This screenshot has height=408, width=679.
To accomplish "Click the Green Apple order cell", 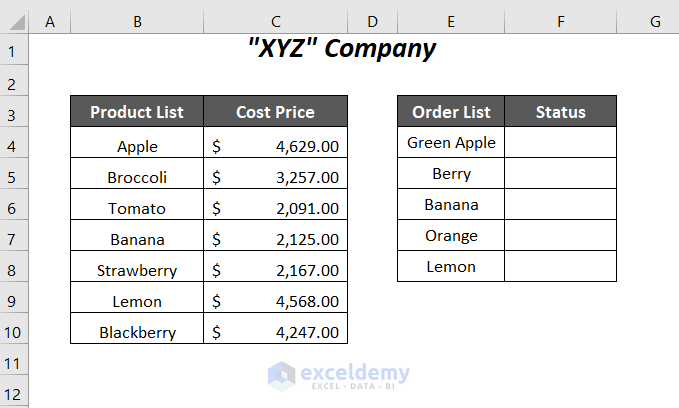I will coord(451,143).
